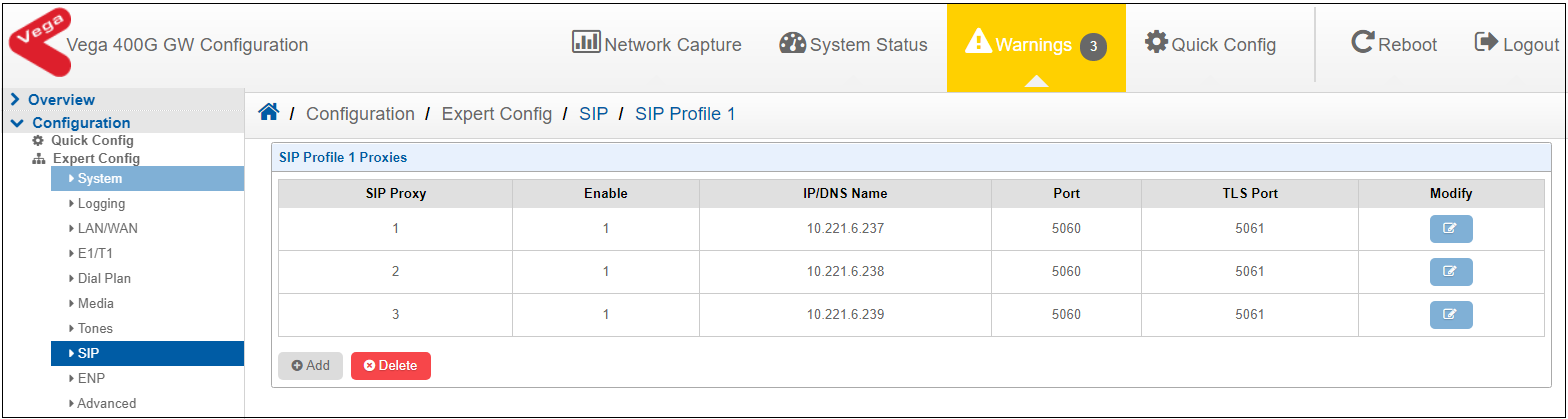Modify SIP proxy 10.221.6.239
Screen dimensions: 1568x419
point(1450,315)
